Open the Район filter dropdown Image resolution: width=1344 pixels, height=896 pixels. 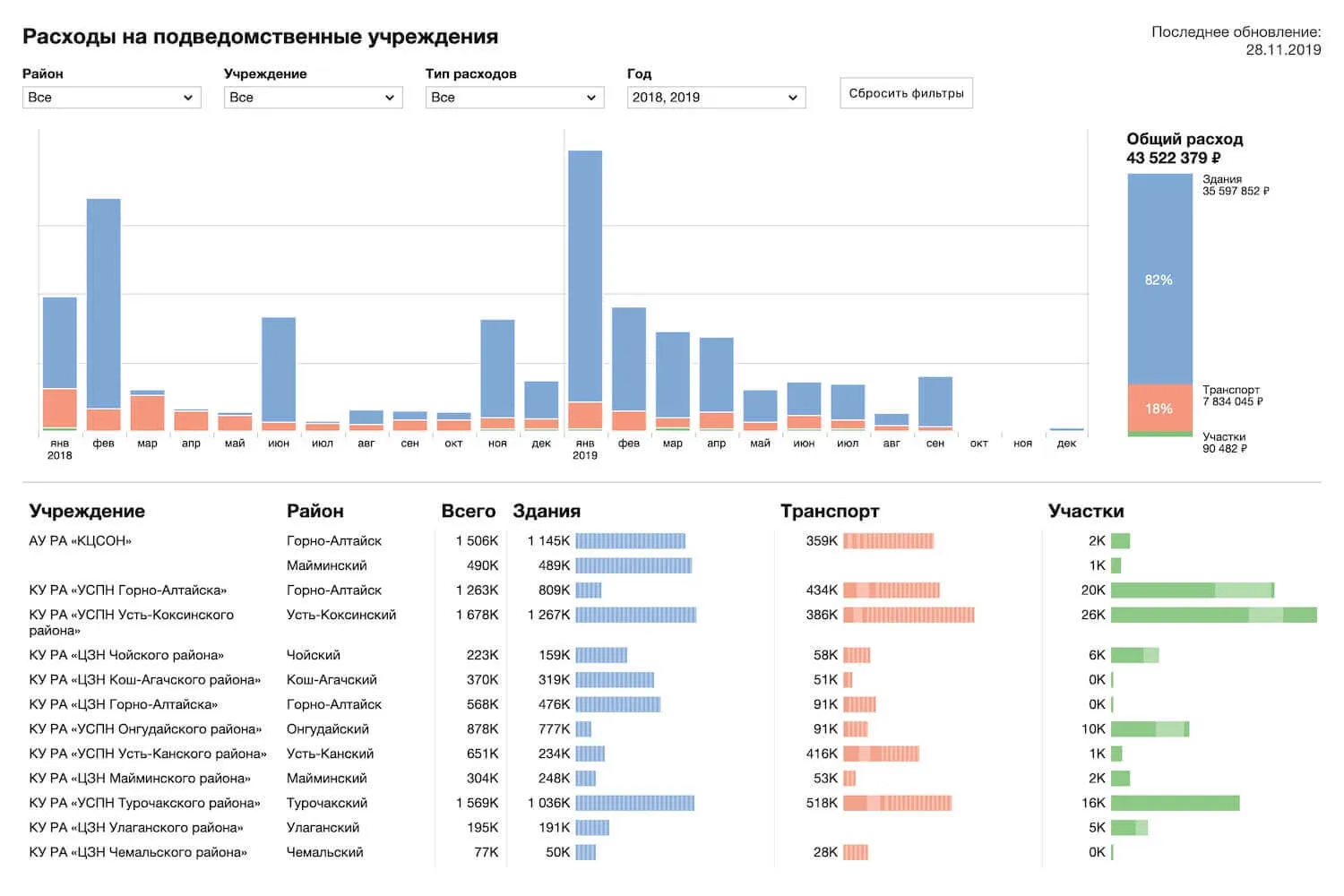point(111,98)
